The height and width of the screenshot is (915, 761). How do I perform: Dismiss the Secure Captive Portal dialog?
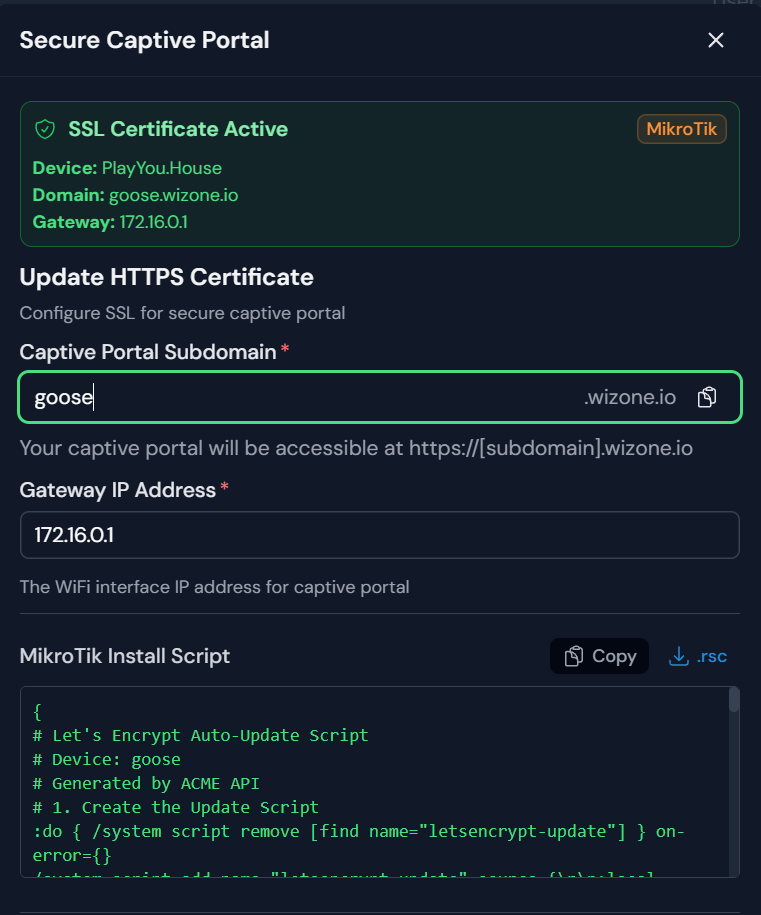[715, 40]
